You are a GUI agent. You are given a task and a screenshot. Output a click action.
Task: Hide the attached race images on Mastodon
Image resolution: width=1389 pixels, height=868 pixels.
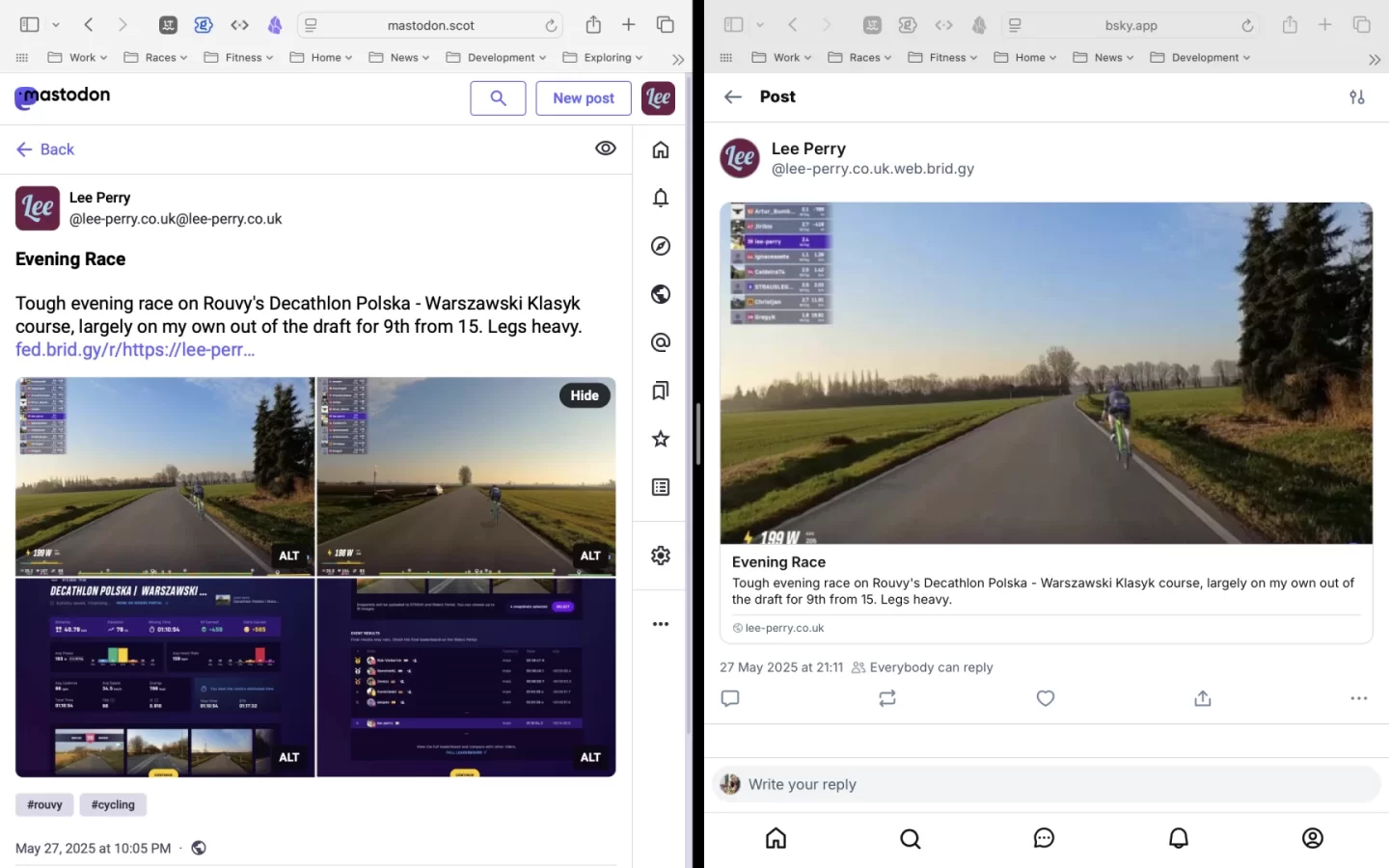click(x=585, y=394)
